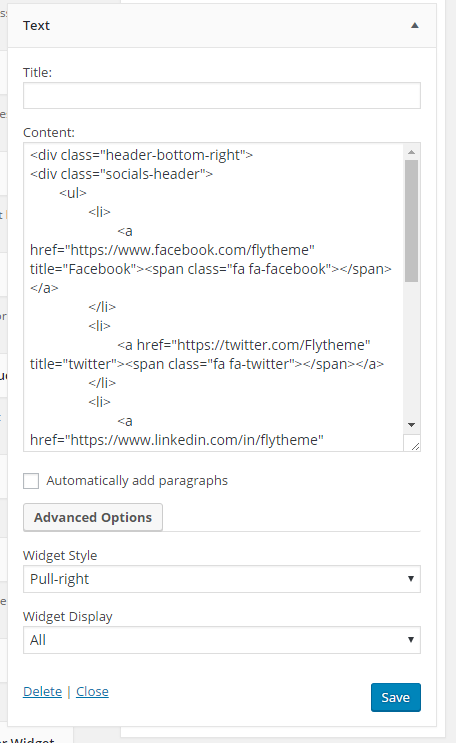This screenshot has width=456, height=743.
Task: Click the Text widget header title
Action: (x=36, y=26)
